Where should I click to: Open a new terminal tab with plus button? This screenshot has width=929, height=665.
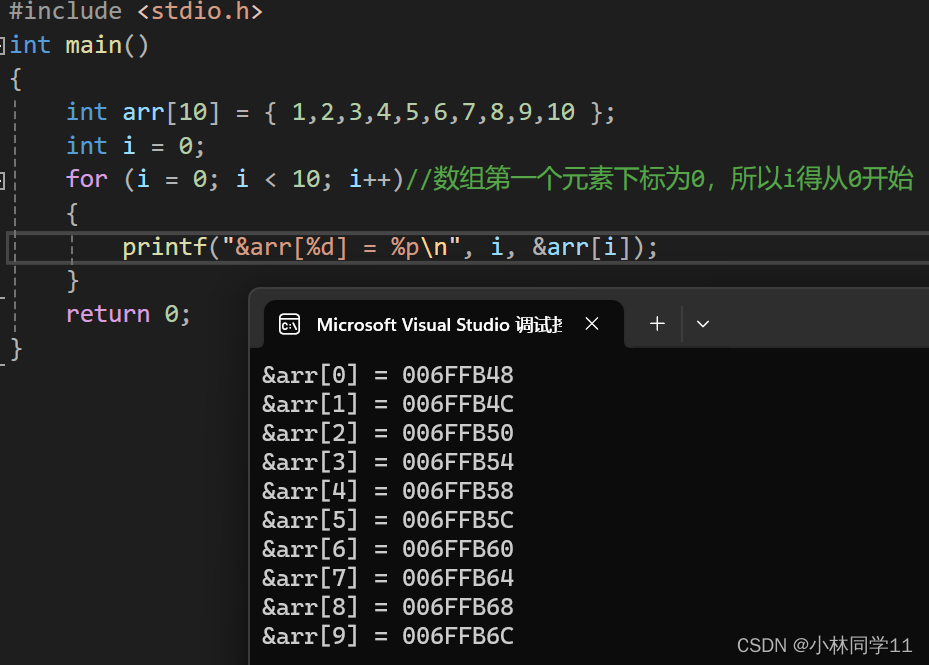click(657, 324)
